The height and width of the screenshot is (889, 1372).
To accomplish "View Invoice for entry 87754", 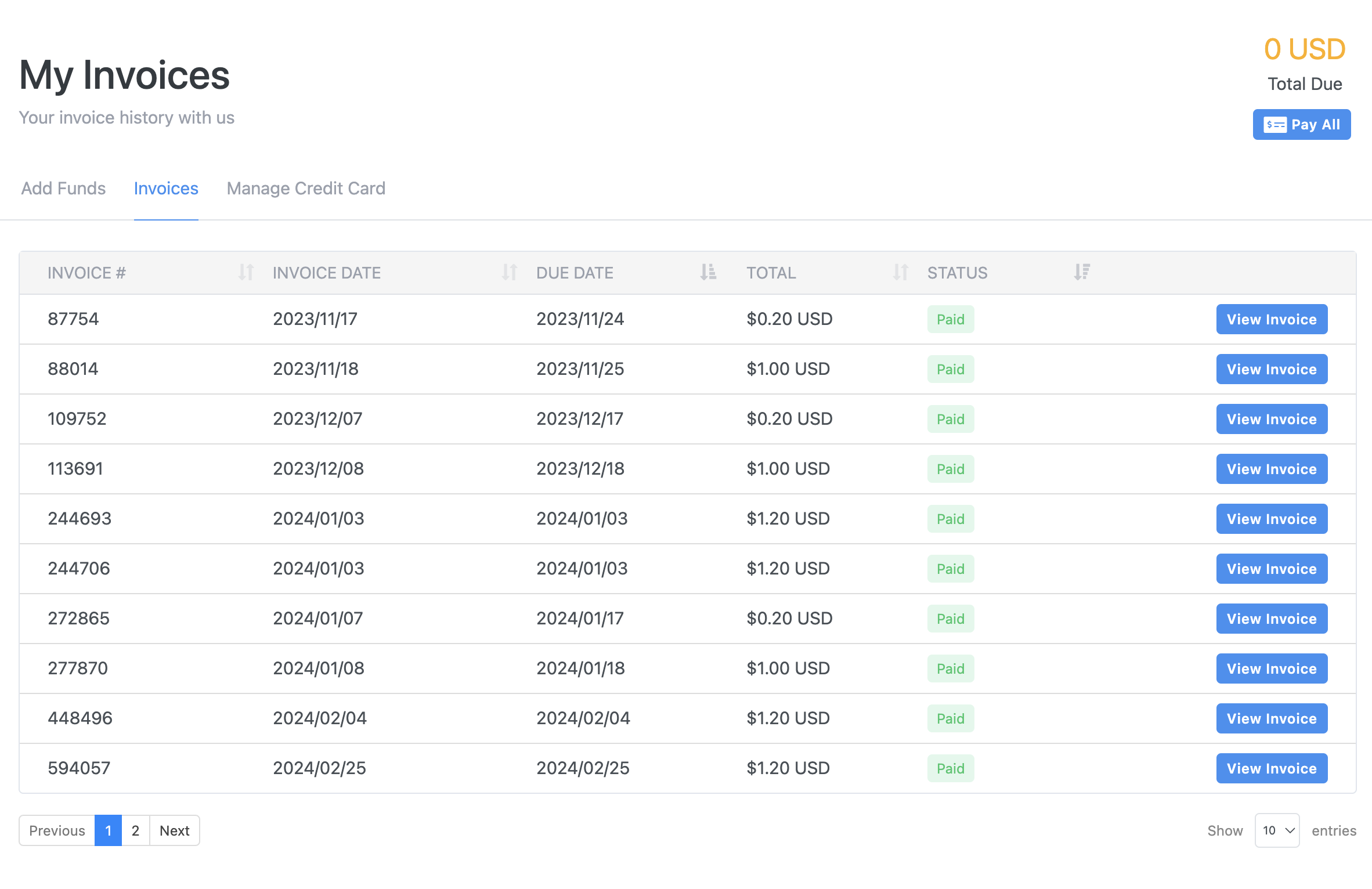I will 1271,320.
